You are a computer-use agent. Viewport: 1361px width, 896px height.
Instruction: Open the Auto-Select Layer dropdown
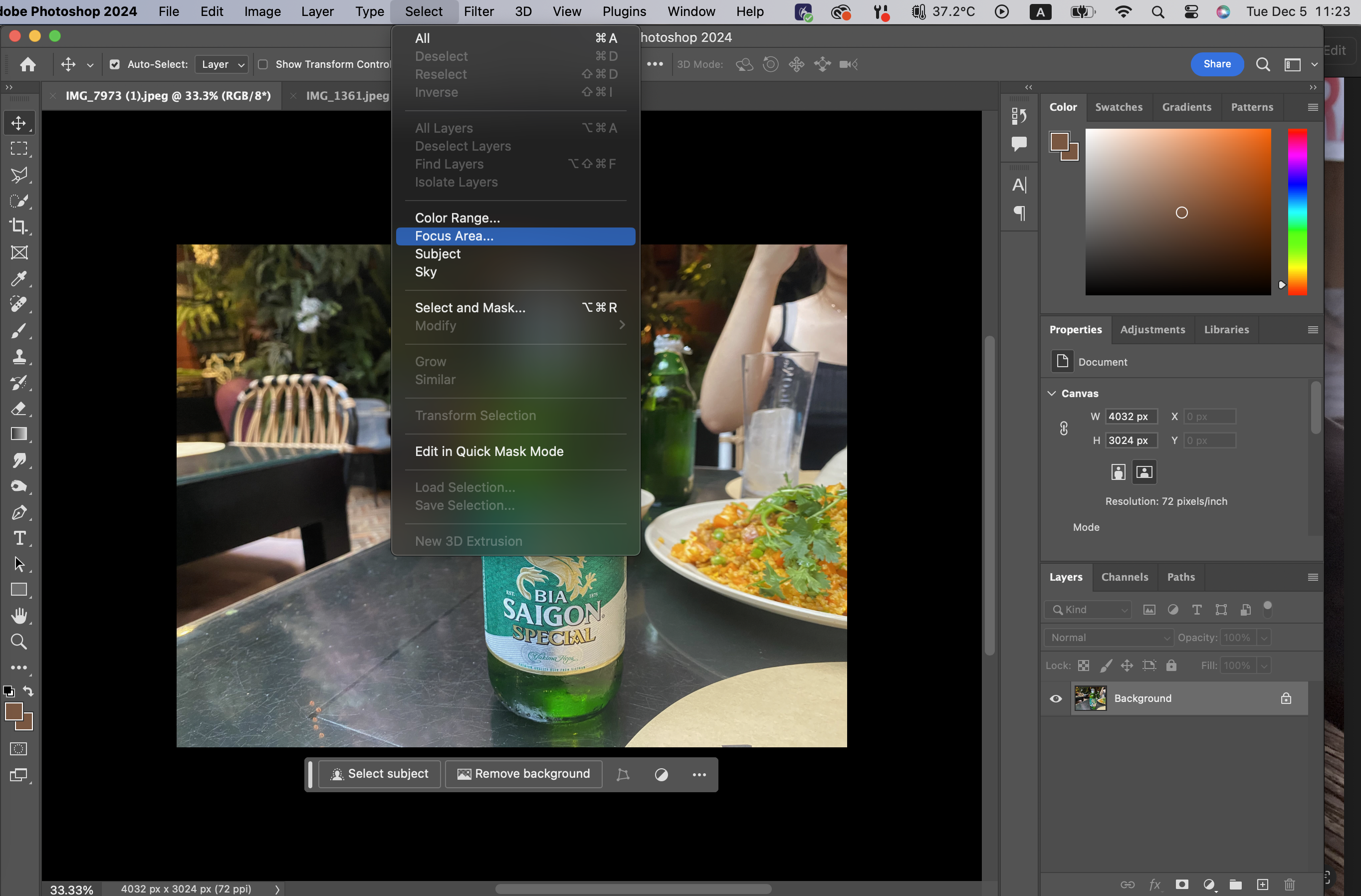click(x=222, y=65)
